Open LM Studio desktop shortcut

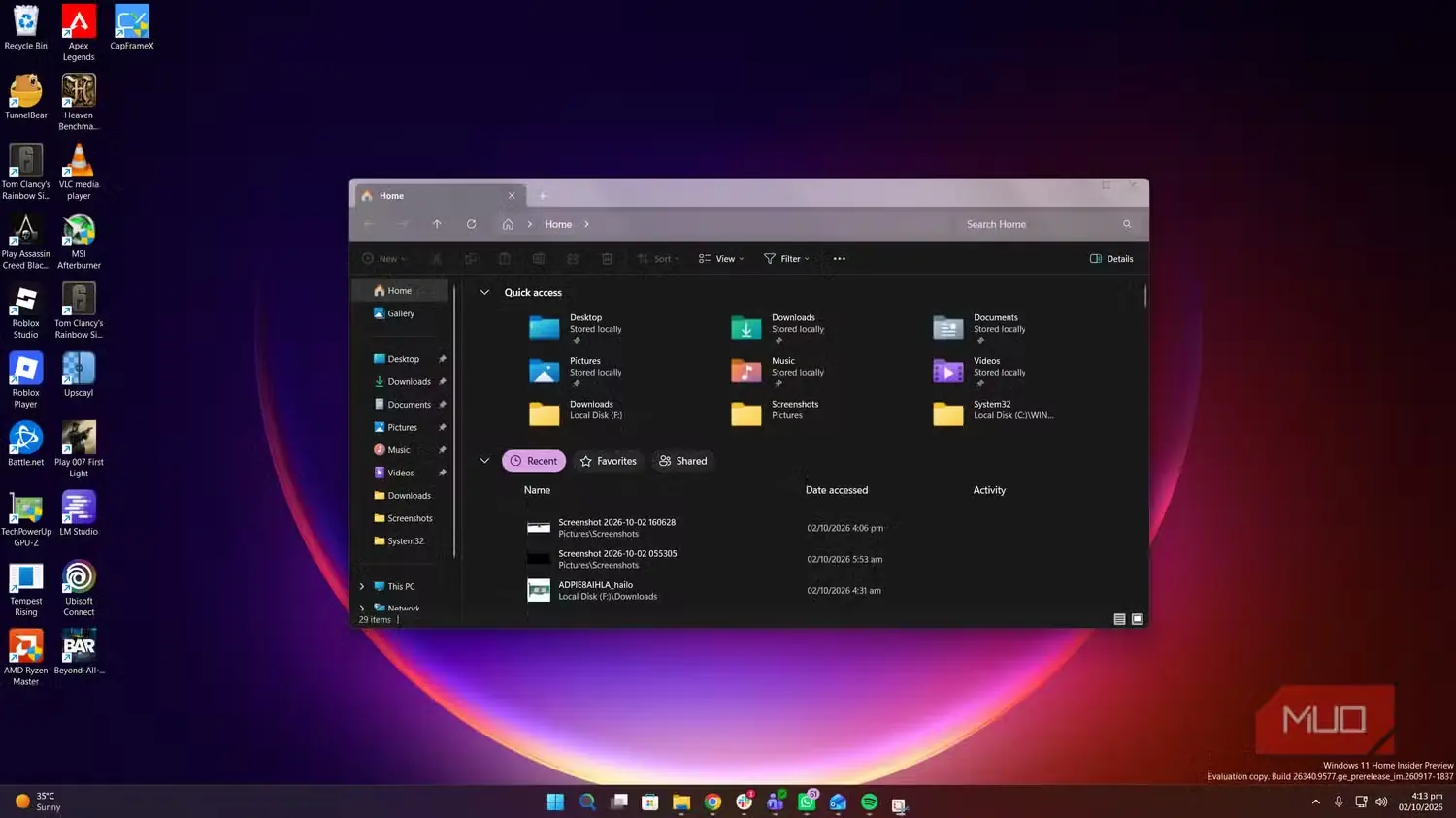tap(79, 513)
